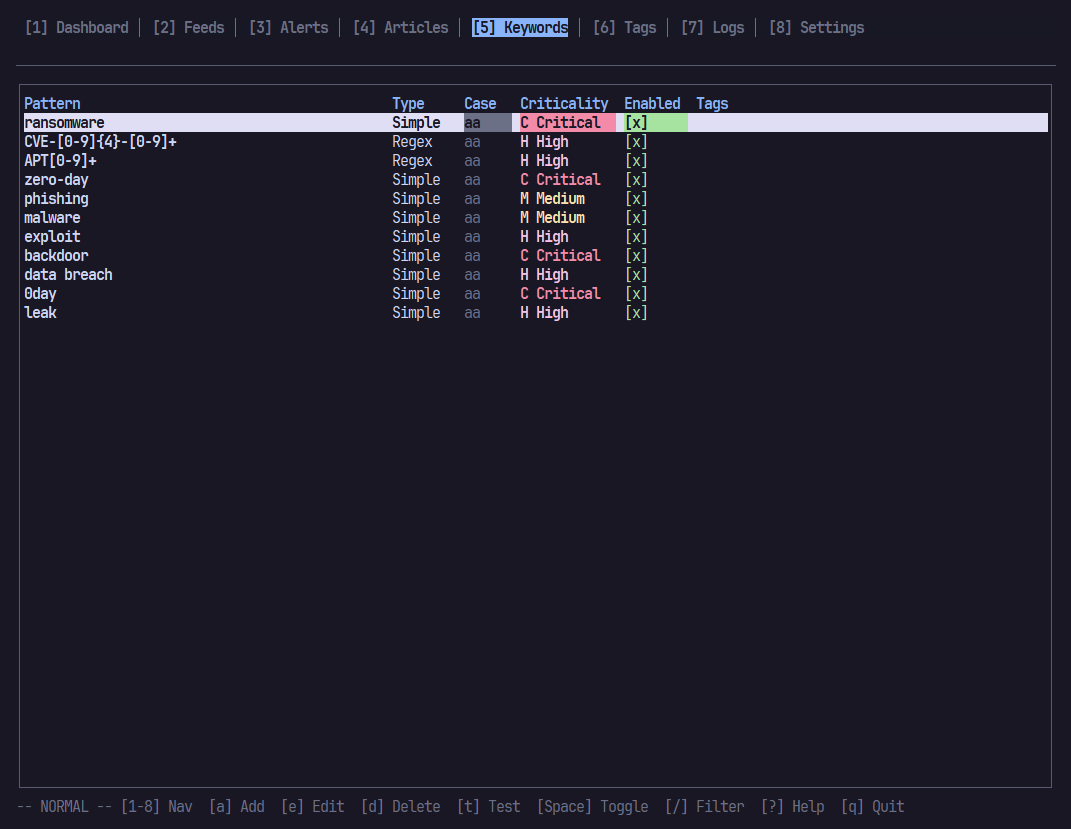Click M Medium criticality for malware
The image size is (1071, 829).
tap(552, 218)
